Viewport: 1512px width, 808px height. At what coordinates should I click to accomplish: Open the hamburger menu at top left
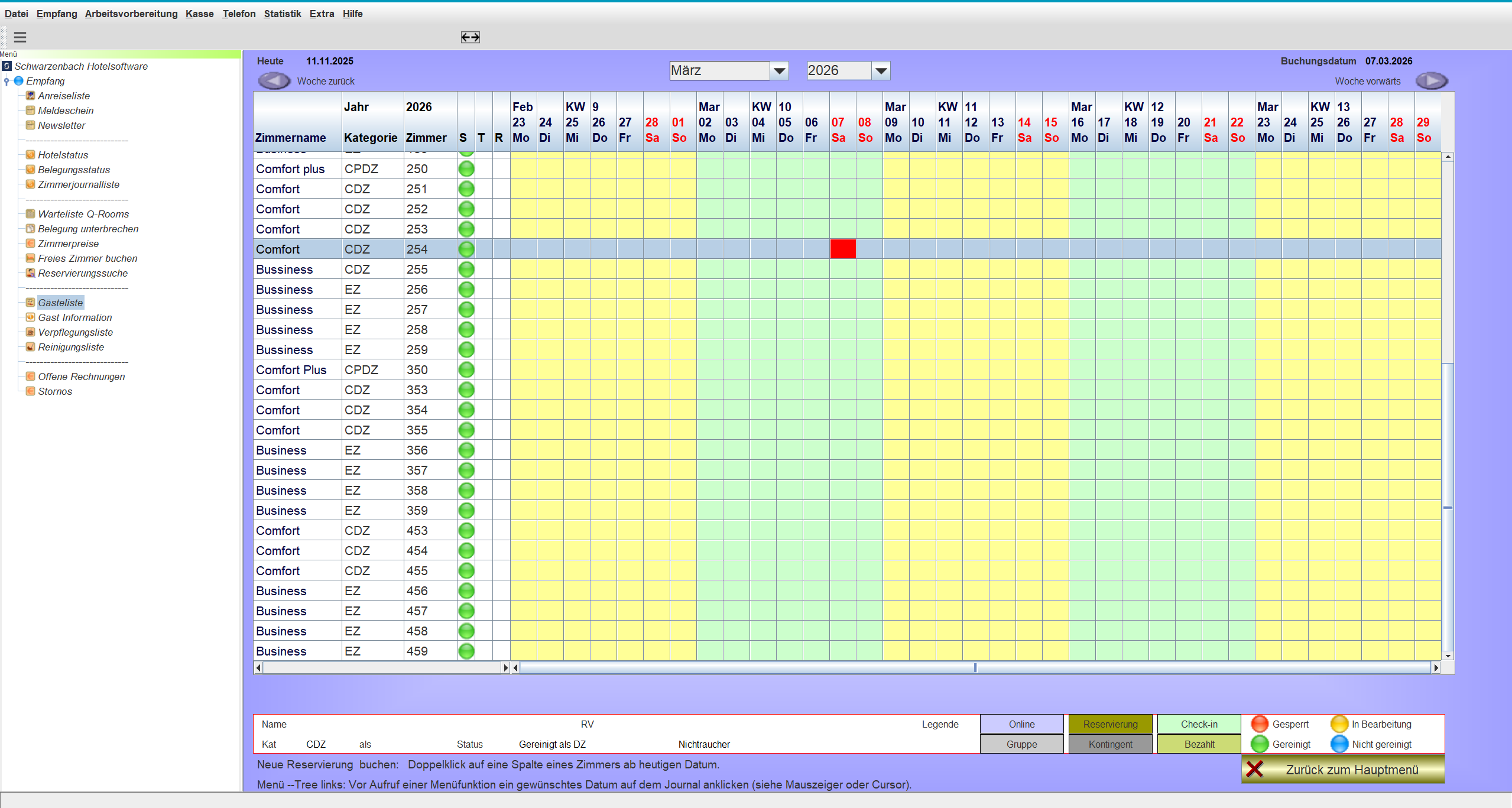pyautogui.click(x=20, y=37)
